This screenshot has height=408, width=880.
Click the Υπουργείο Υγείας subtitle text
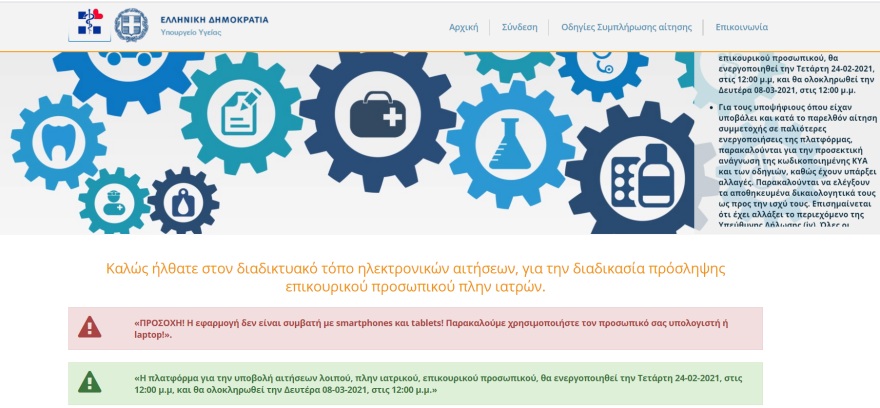(x=191, y=33)
